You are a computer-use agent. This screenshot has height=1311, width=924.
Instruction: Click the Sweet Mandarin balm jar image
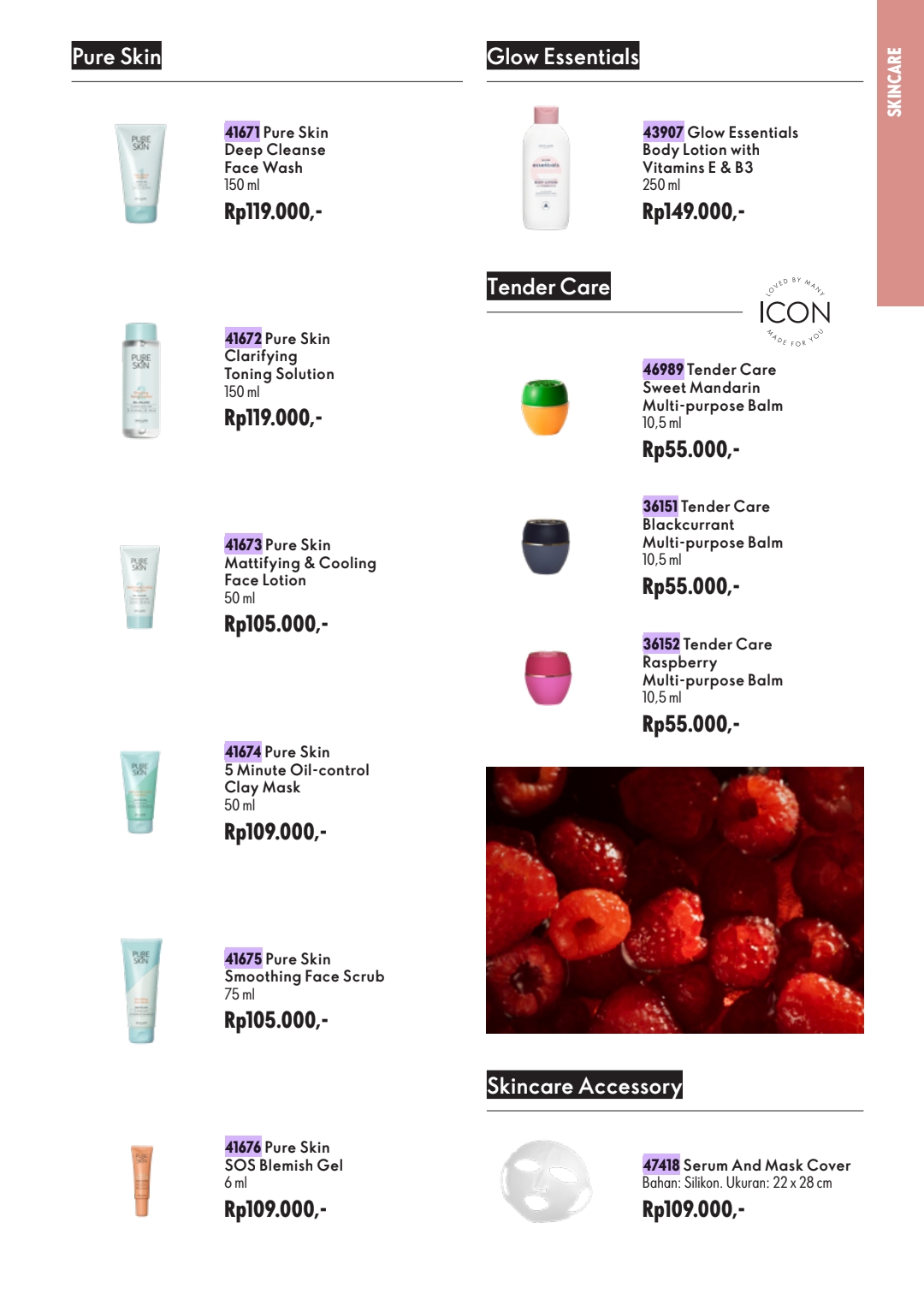click(545, 407)
